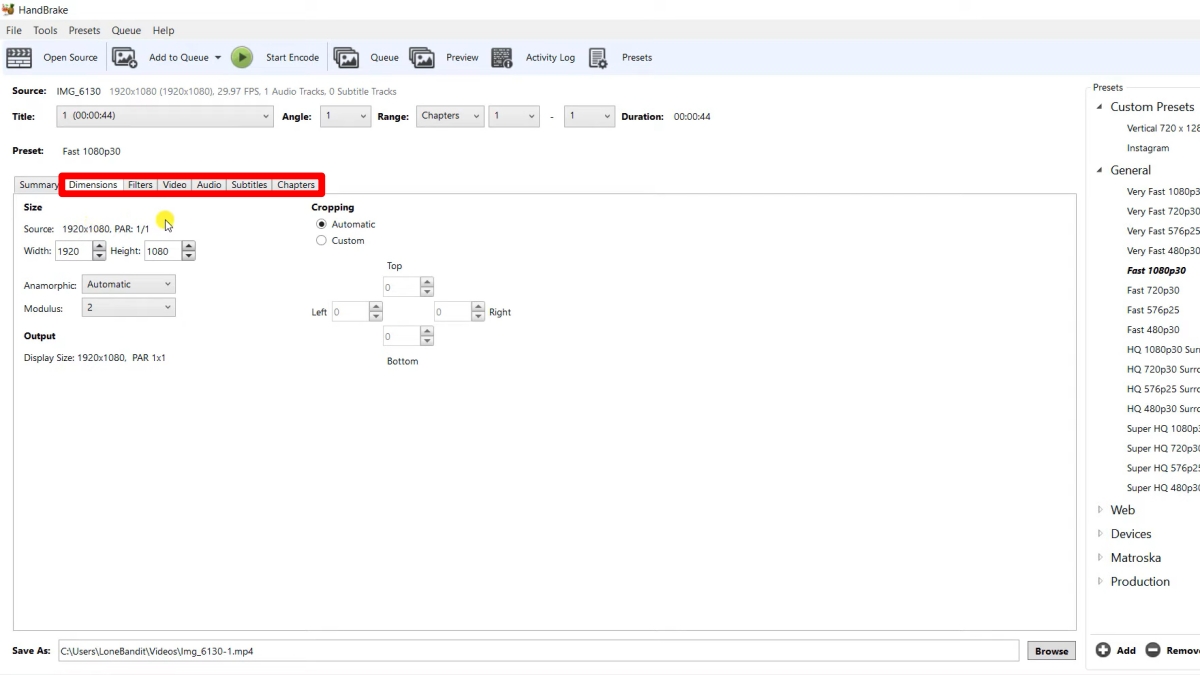Switch to the Video tab
Image resolution: width=1200 pixels, height=675 pixels.
(175, 185)
